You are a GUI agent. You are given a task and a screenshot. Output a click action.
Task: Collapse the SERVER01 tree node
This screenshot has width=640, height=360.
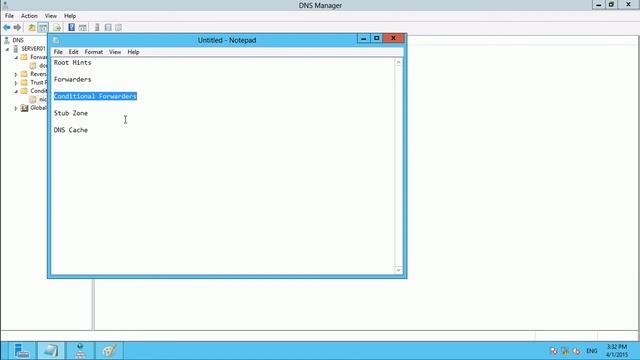pyautogui.click(x=7, y=49)
